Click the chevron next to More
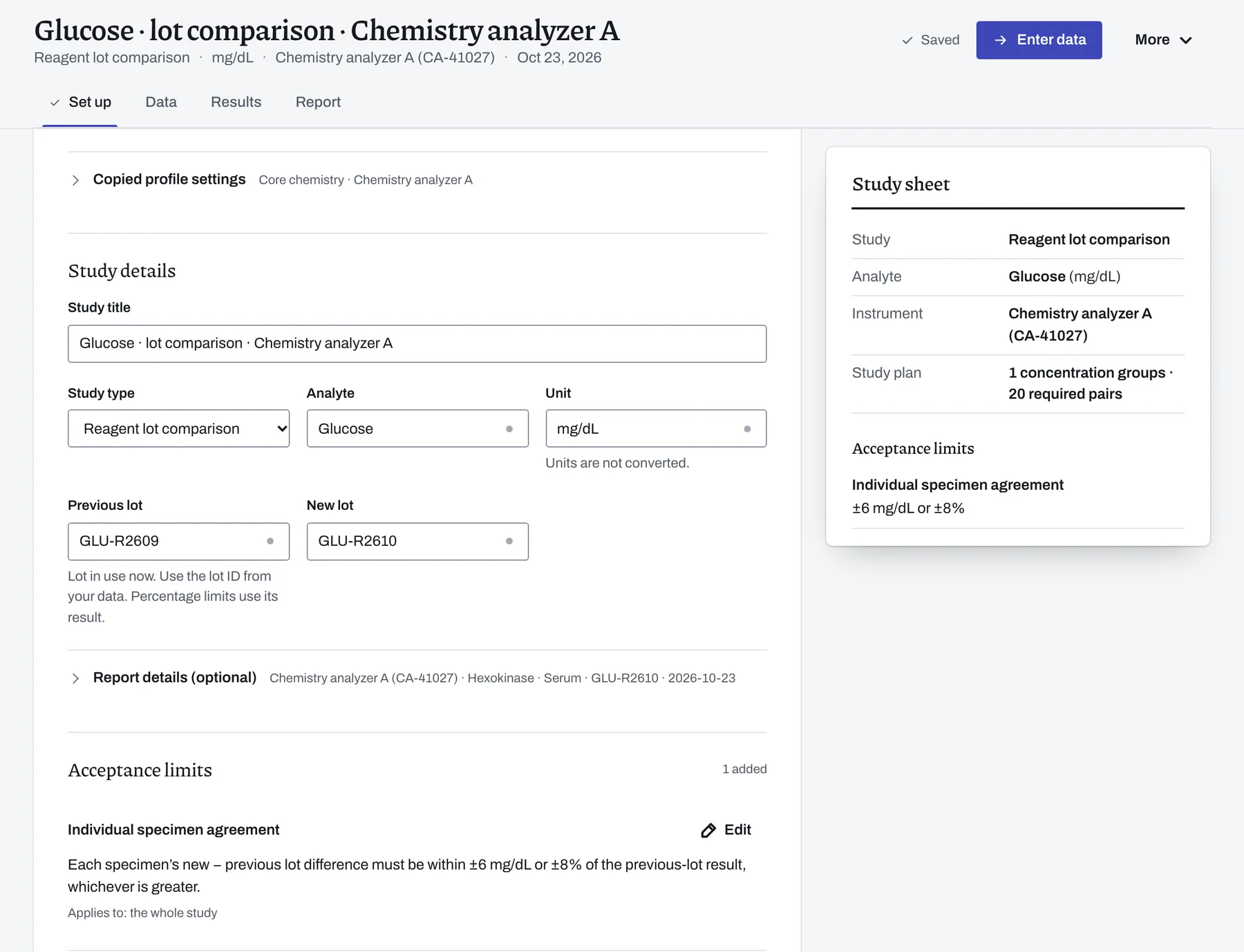The image size is (1244, 952). tap(1186, 40)
